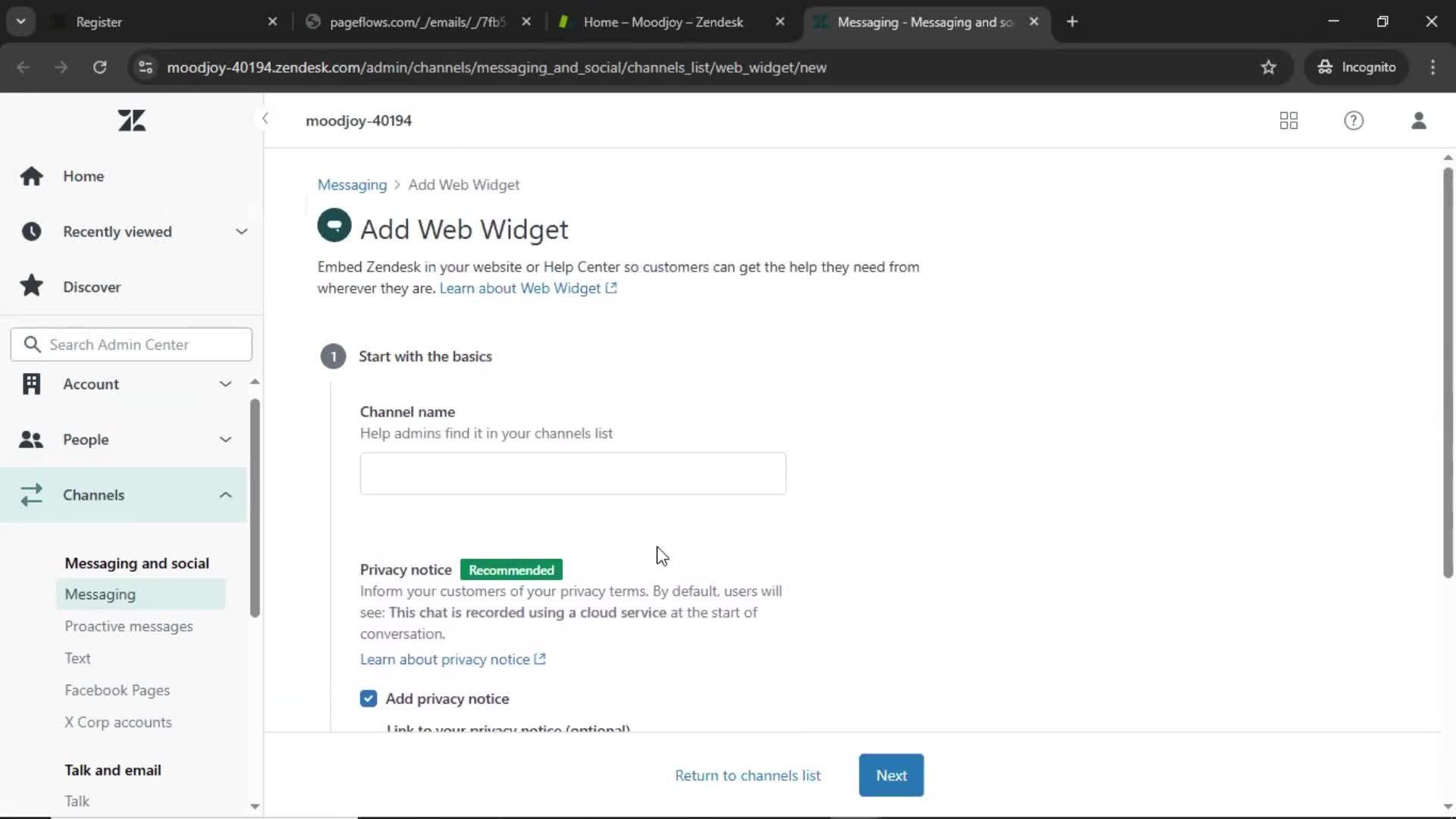Click the Recently viewed clock icon

pos(31,231)
